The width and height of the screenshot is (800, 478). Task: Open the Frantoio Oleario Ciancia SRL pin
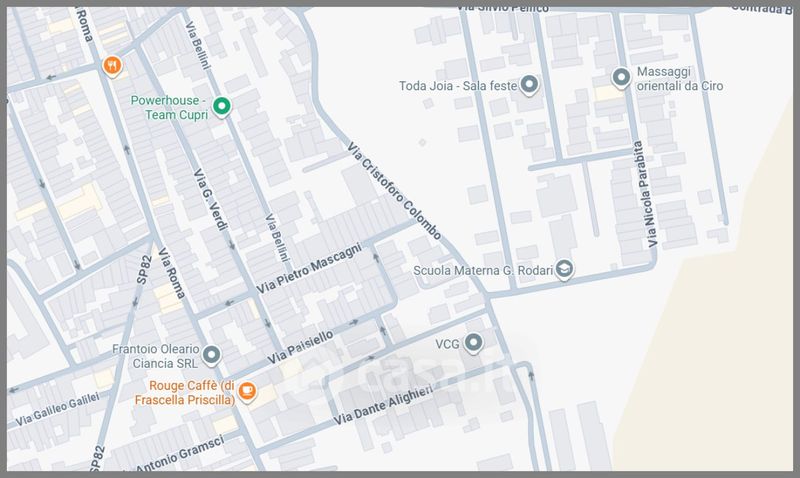click(x=211, y=356)
